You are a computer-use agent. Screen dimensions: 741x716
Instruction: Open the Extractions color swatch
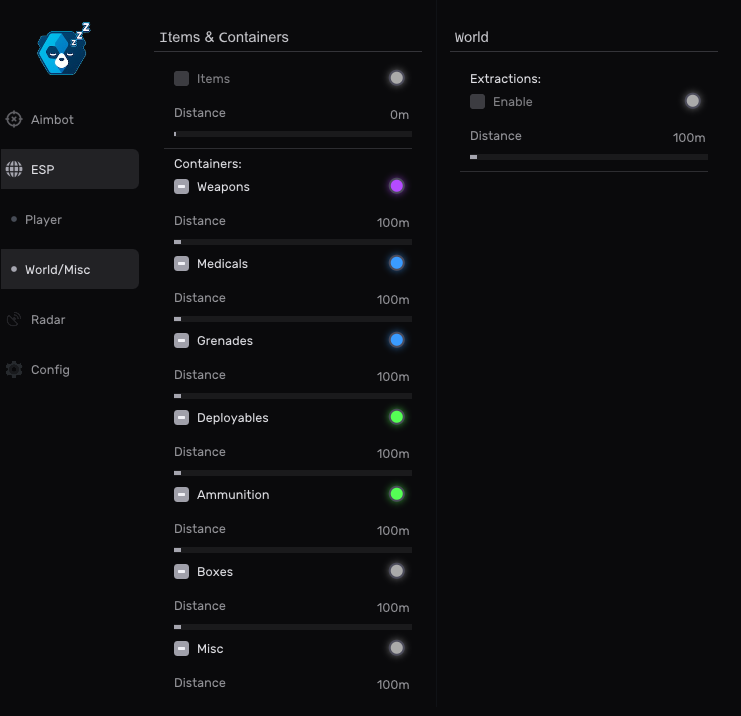(x=693, y=101)
